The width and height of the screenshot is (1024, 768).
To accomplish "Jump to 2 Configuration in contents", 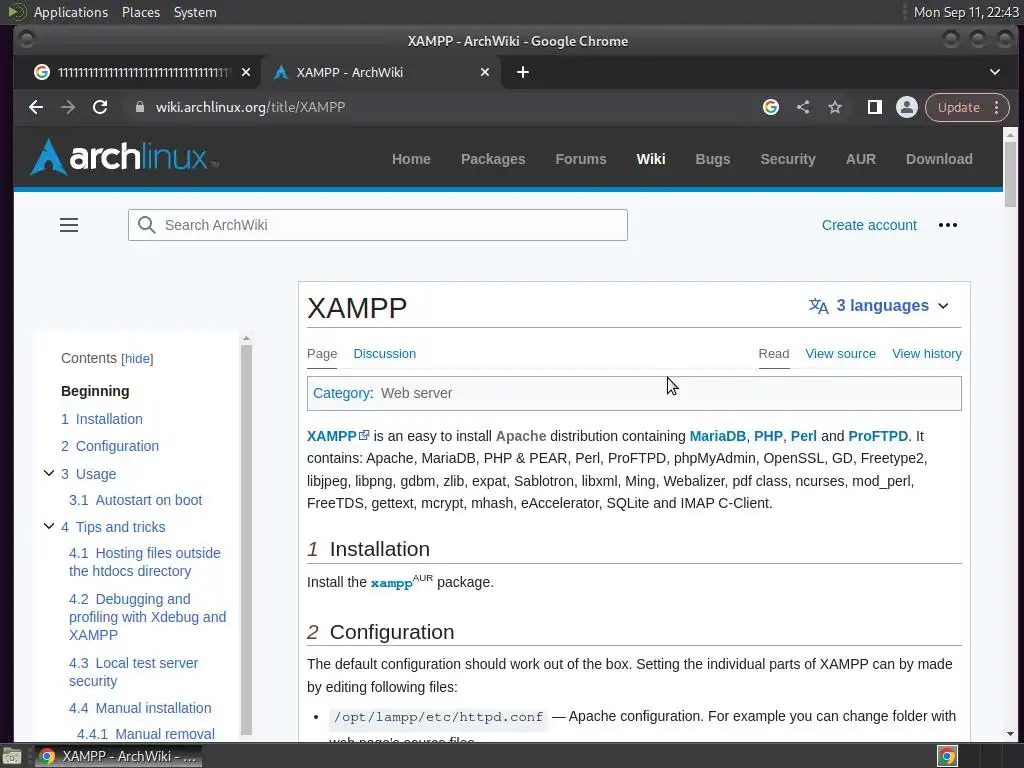I will click(x=110, y=446).
